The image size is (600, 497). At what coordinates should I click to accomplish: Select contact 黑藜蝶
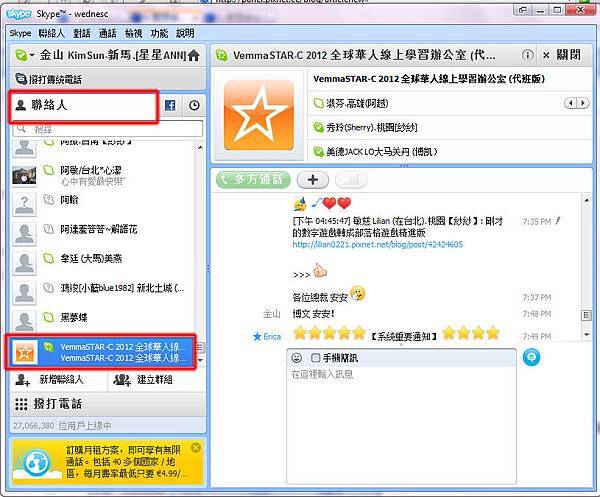pos(103,321)
